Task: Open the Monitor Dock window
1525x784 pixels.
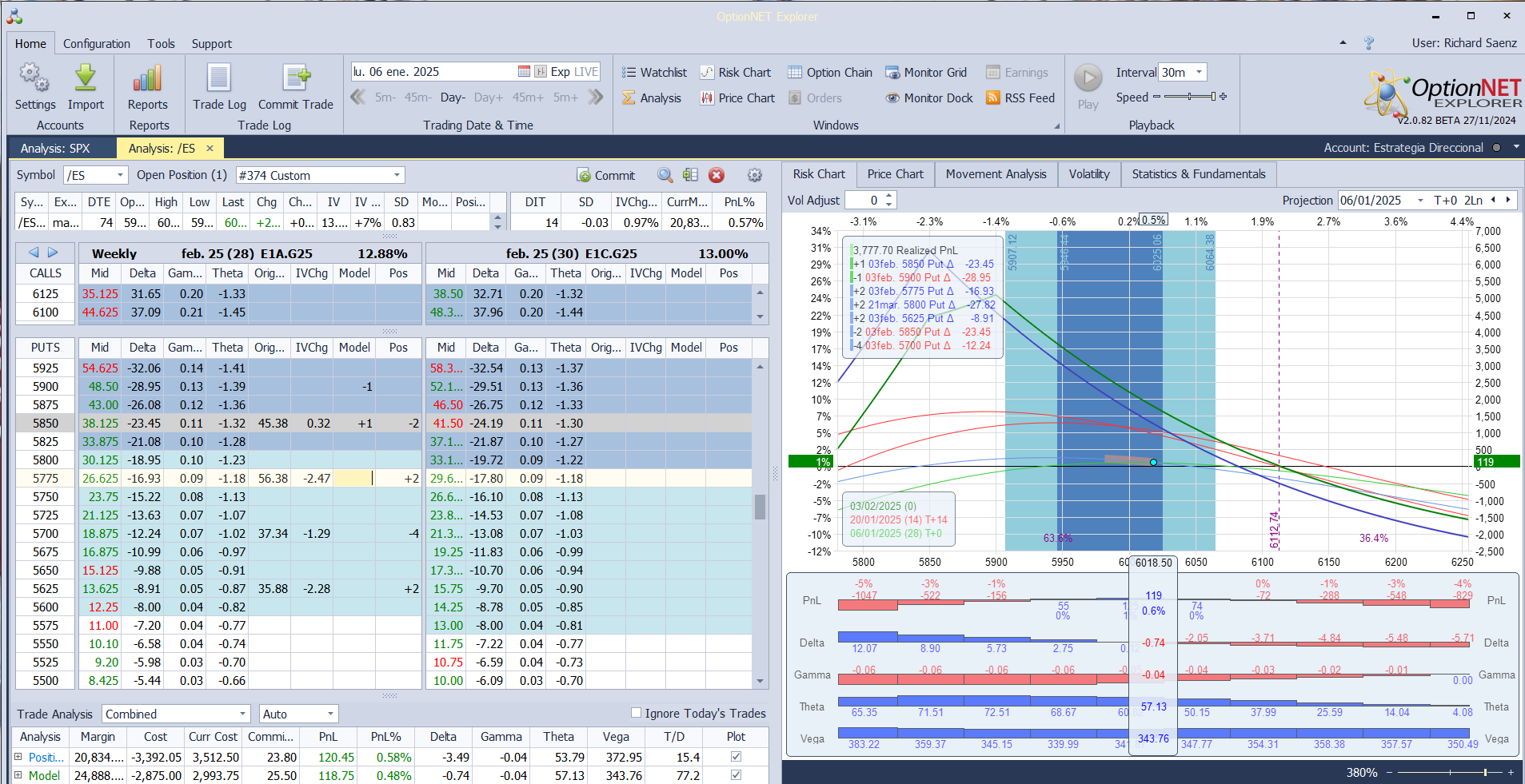Action: (929, 98)
